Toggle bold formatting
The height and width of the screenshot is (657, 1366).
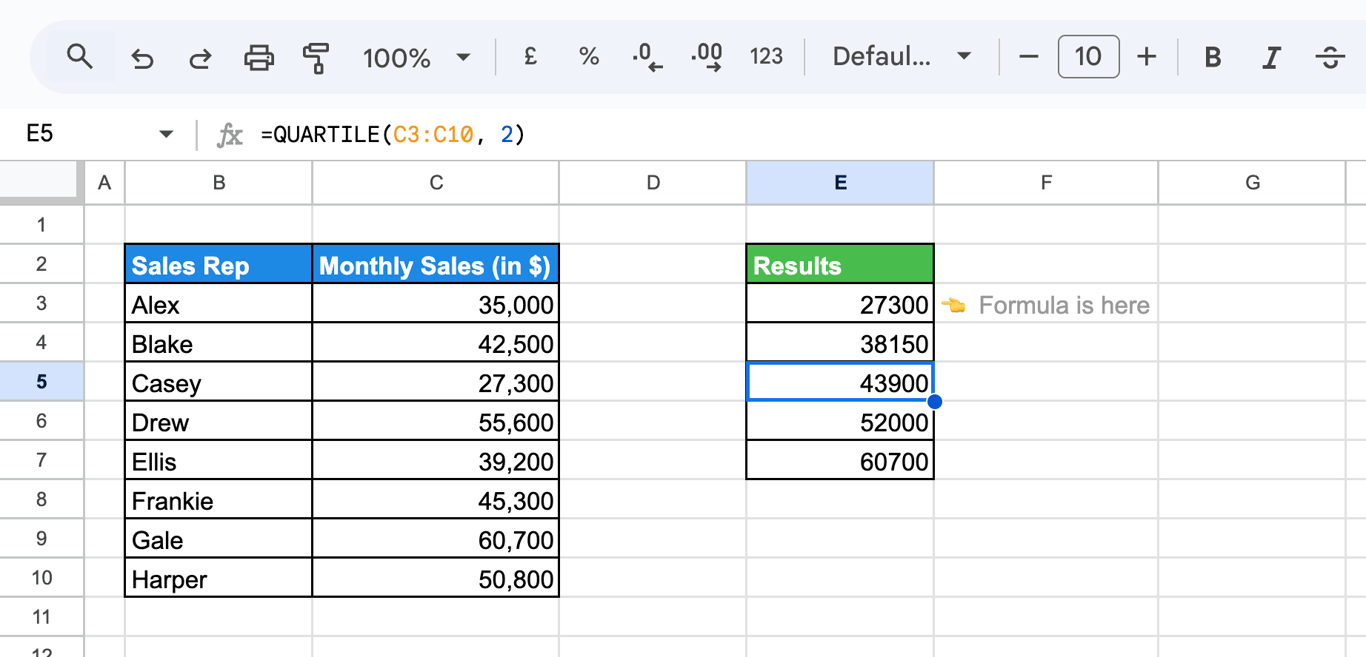(1212, 57)
